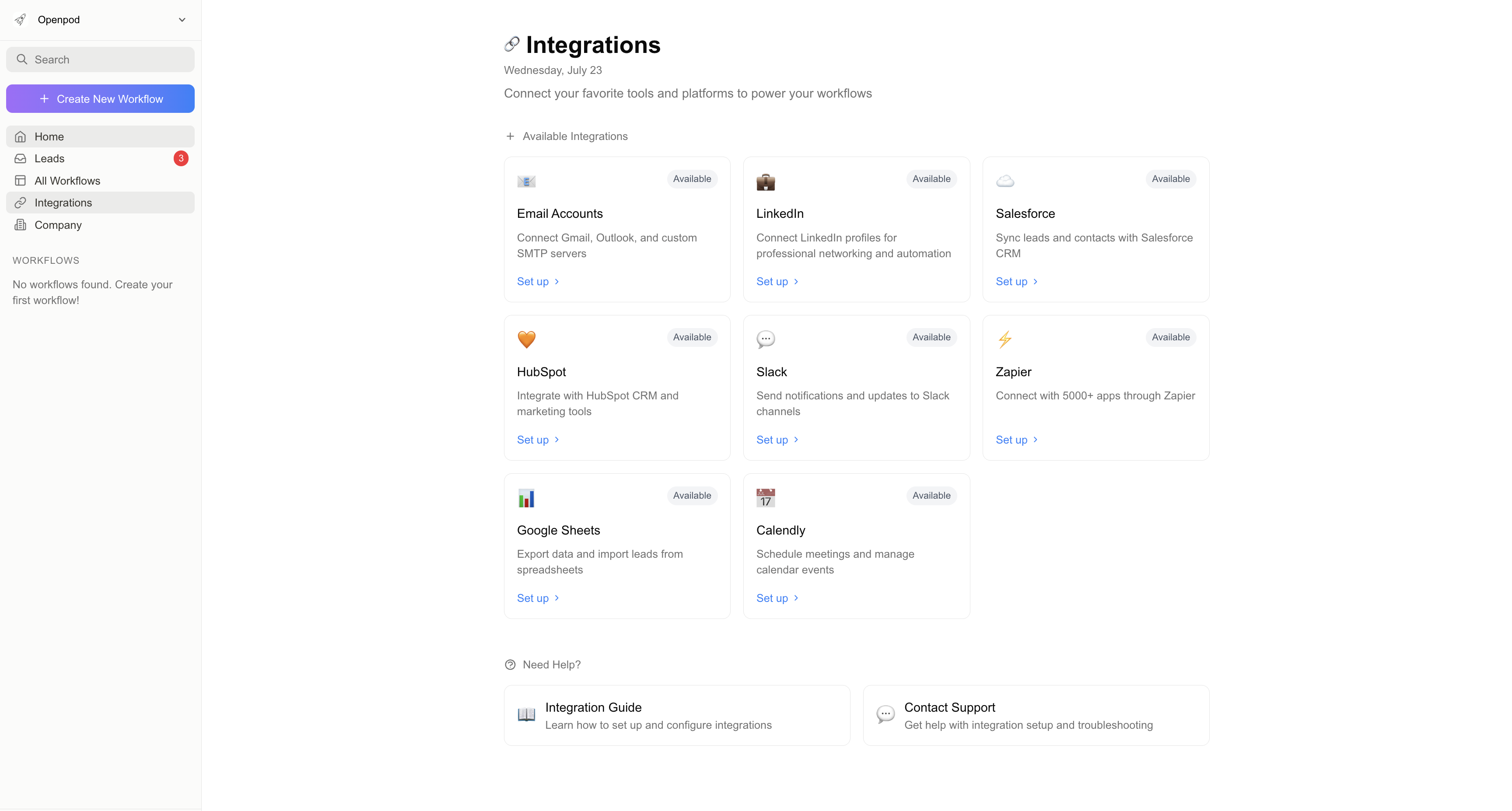Click the Slack speech bubble icon

[765, 339]
